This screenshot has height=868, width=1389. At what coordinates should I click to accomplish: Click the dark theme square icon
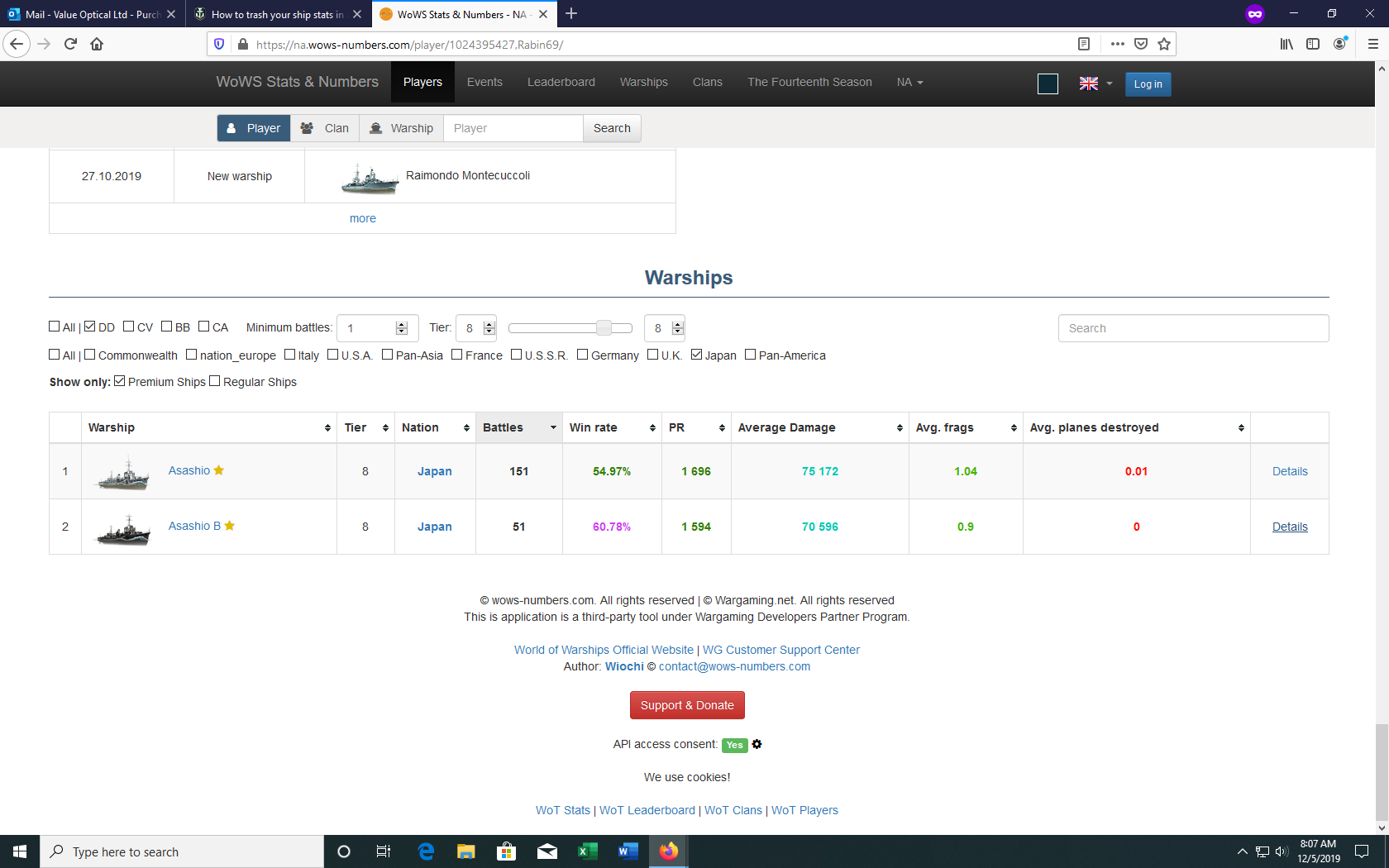click(x=1048, y=83)
